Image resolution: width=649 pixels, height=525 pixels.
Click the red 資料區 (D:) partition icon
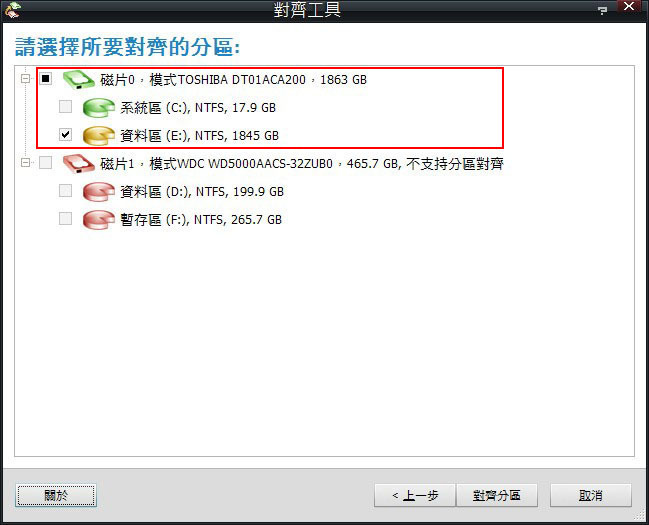(x=99, y=192)
